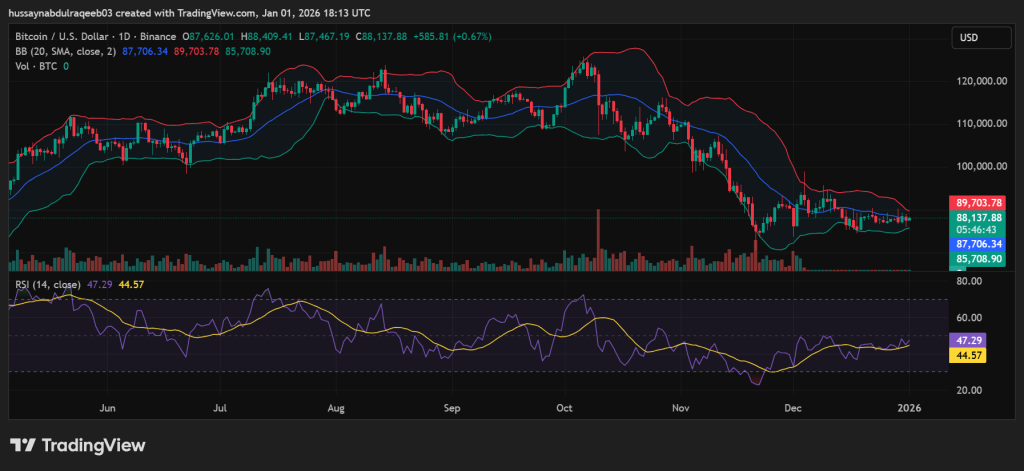Click the 120,000.00 price axis label
The image size is (1024, 471).
(983, 81)
